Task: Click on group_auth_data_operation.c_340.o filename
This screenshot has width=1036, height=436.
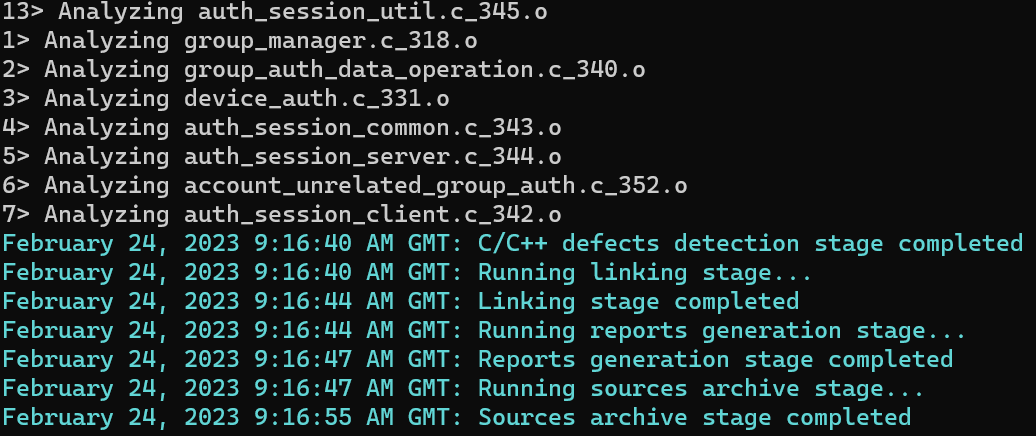Action: point(414,70)
